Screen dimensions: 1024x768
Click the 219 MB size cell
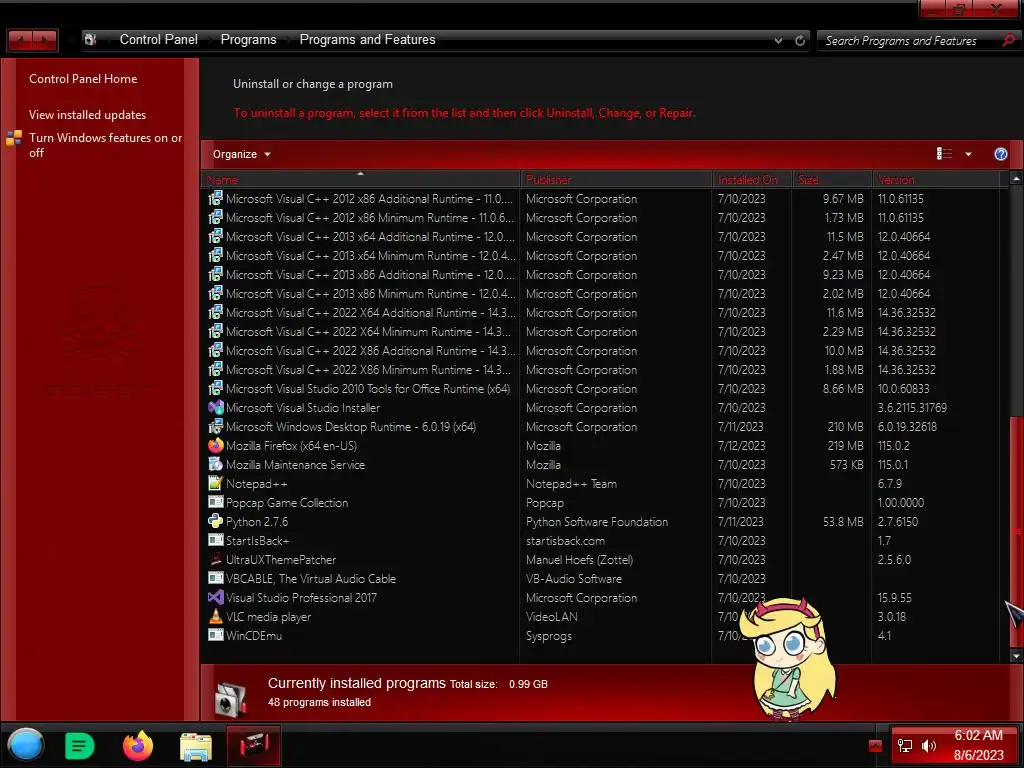(x=845, y=445)
